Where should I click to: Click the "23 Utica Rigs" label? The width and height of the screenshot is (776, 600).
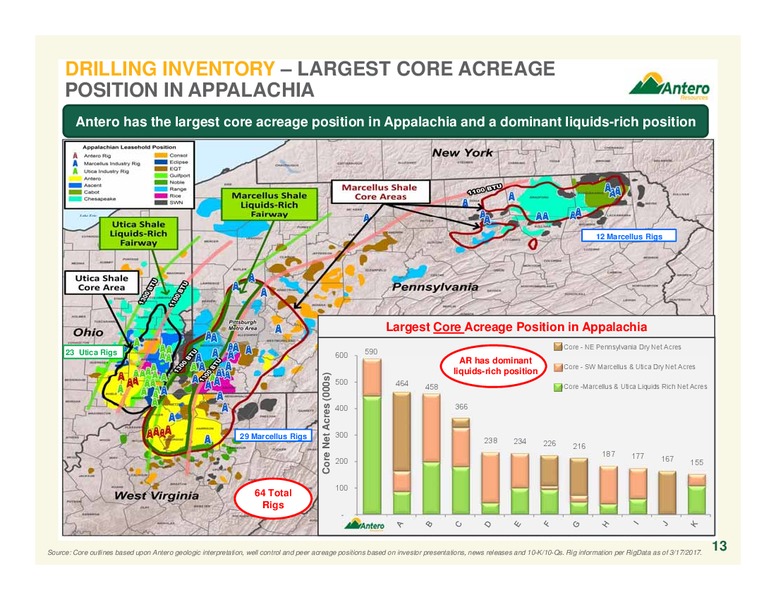click(92, 352)
